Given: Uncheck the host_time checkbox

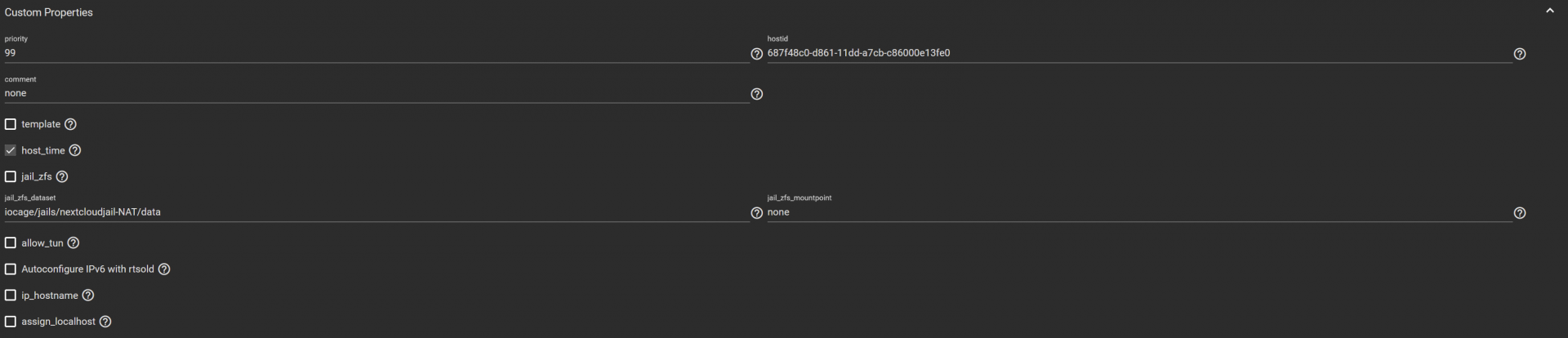Looking at the screenshot, I should pyautogui.click(x=11, y=150).
